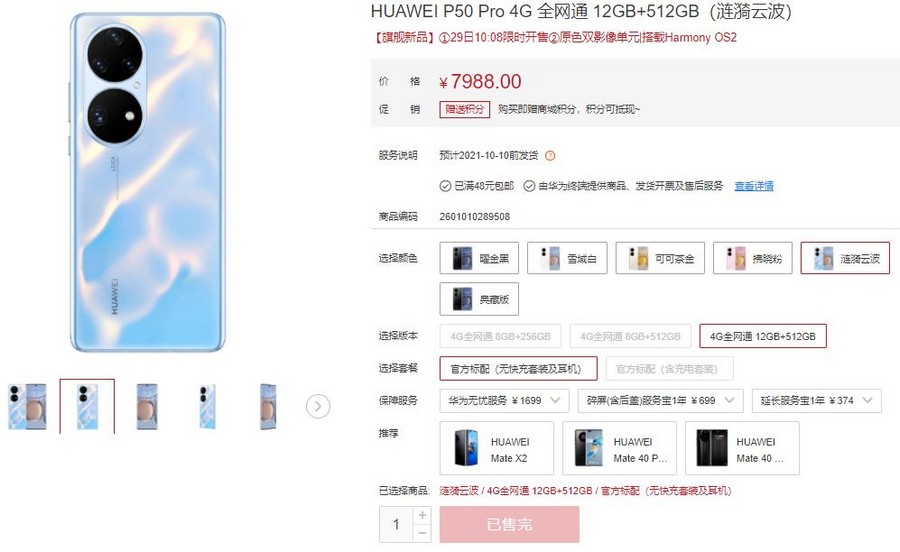Select the 4G全网通 12GB+512GB version
900x552 pixels.
point(763,336)
